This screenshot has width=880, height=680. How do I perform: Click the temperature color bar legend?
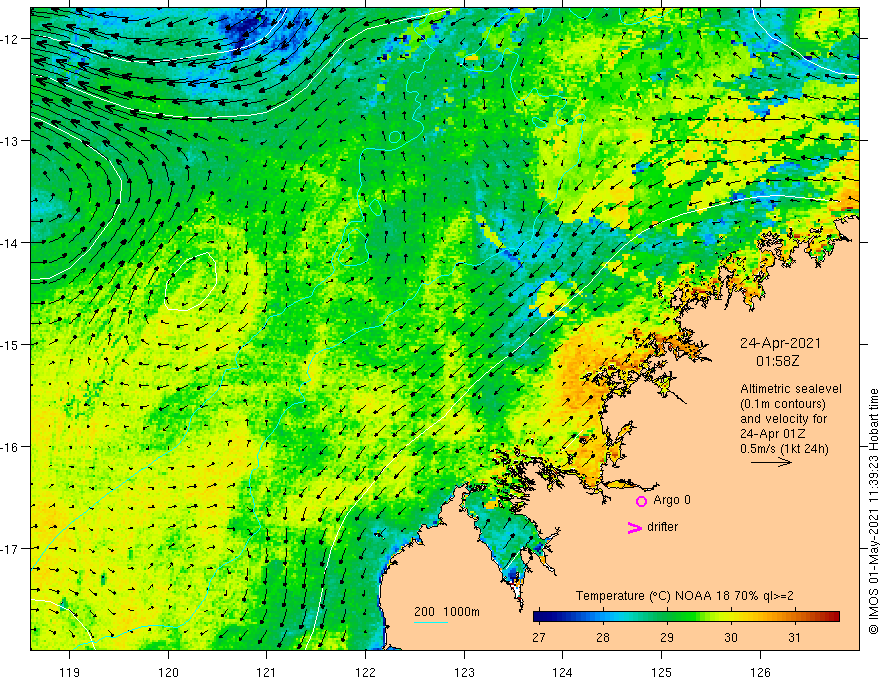(686, 617)
